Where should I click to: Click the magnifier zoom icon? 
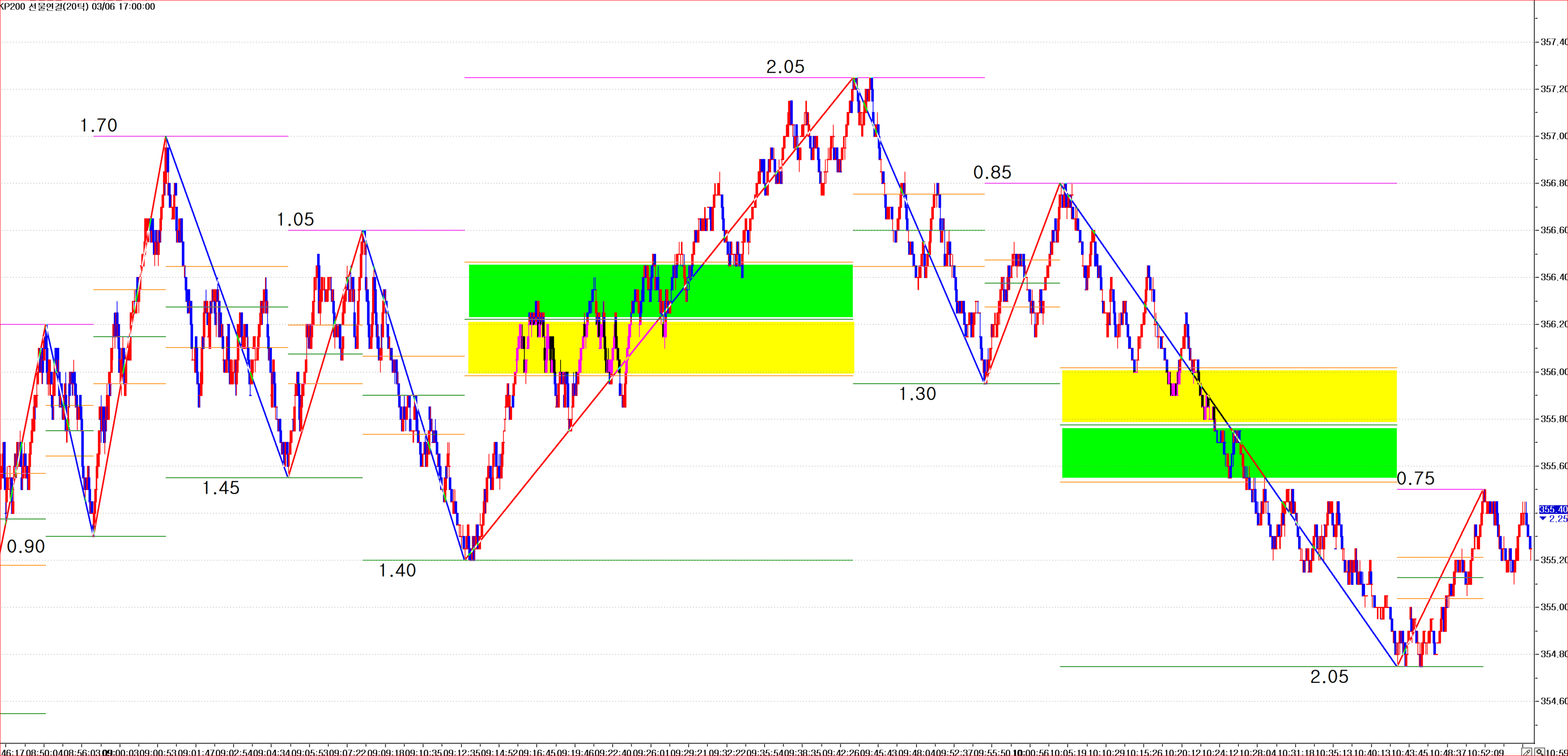1539,752
